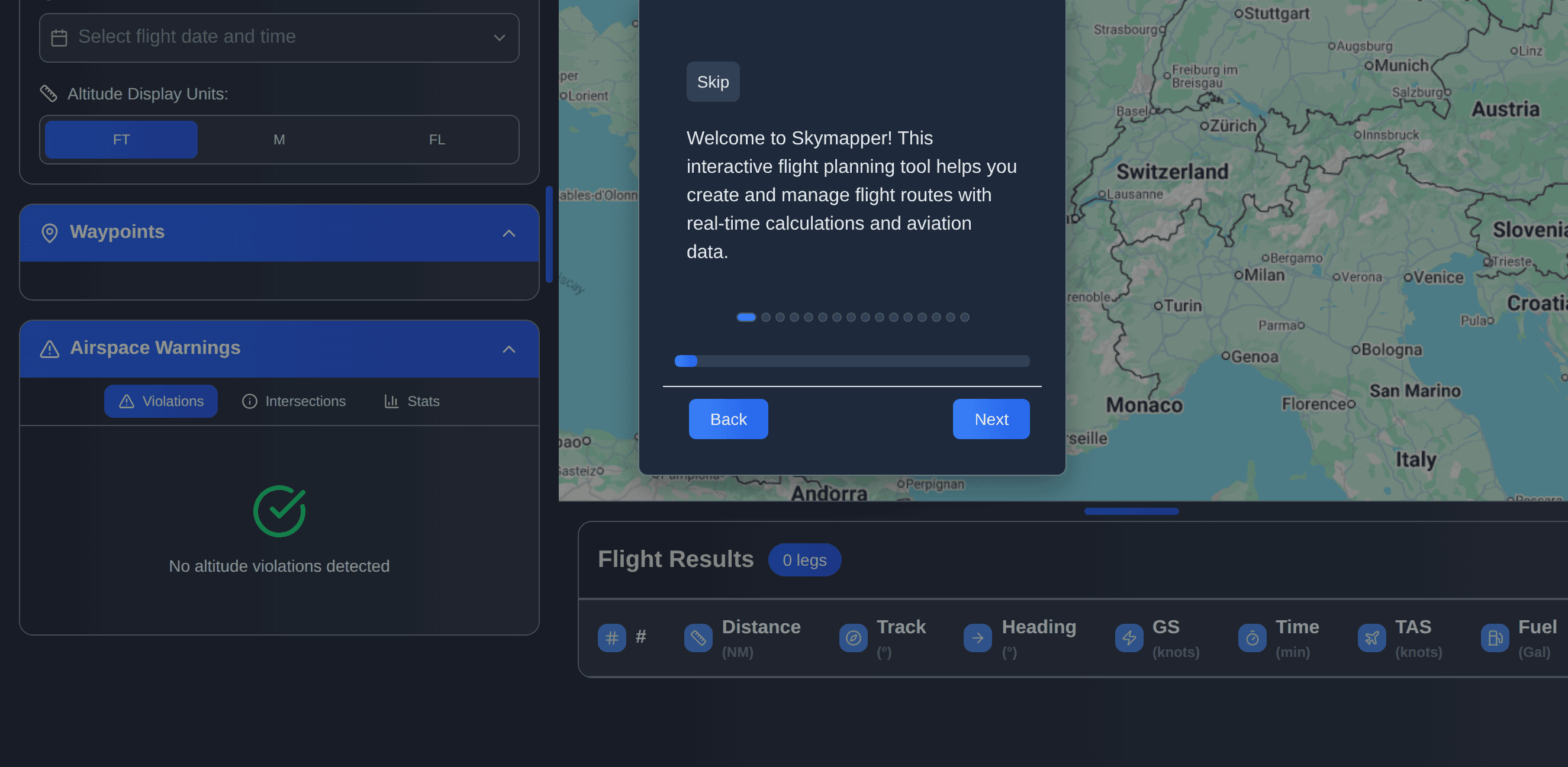Click the Fuel pump column icon
The image size is (1568, 767).
(1495, 638)
